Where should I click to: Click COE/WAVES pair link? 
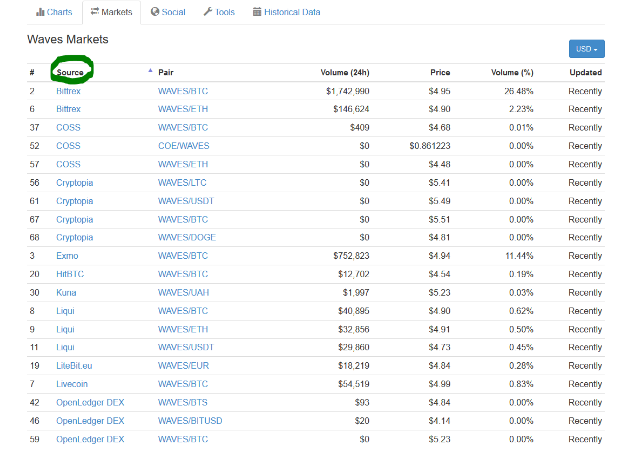coord(183,146)
